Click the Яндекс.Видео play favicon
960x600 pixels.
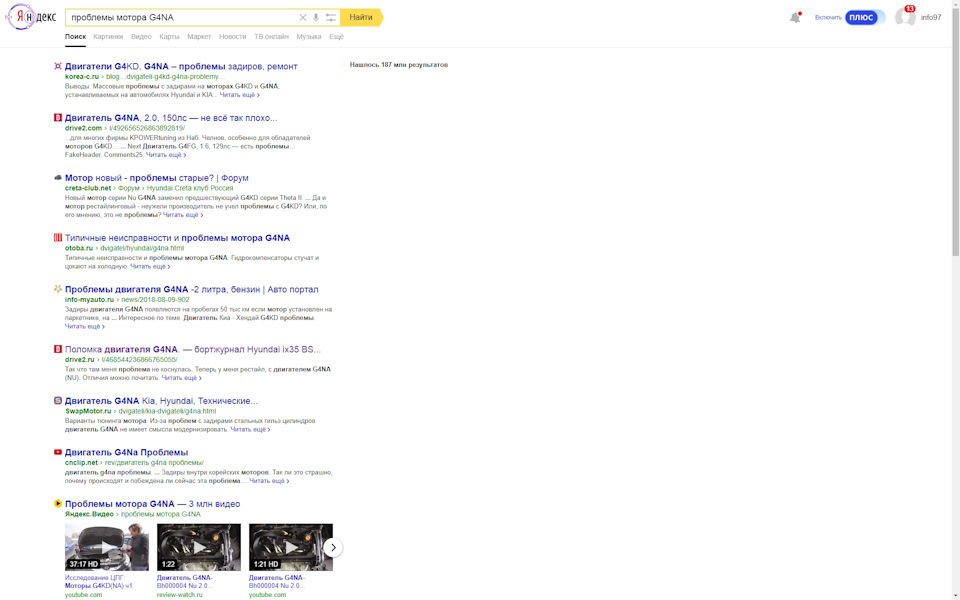coord(58,503)
